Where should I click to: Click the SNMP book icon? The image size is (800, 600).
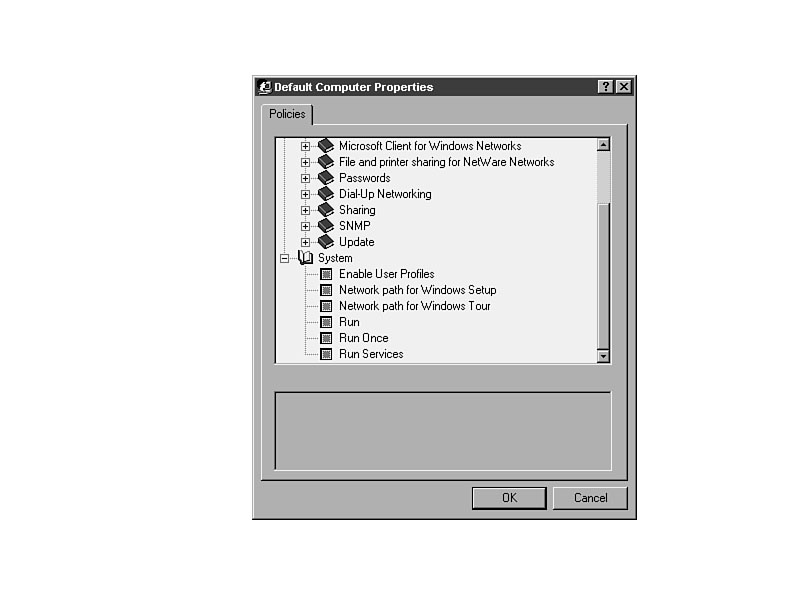[x=326, y=226]
